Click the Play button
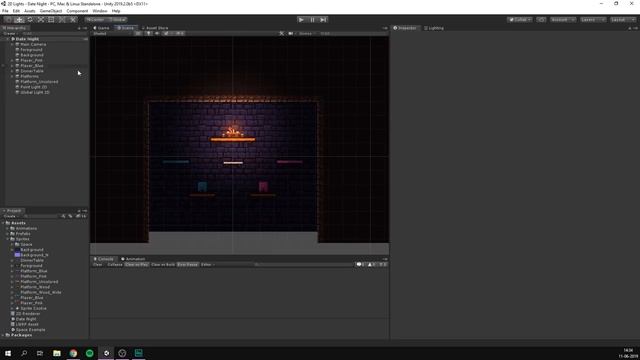The height and width of the screenshot is (360, 640). click(301, 20)
